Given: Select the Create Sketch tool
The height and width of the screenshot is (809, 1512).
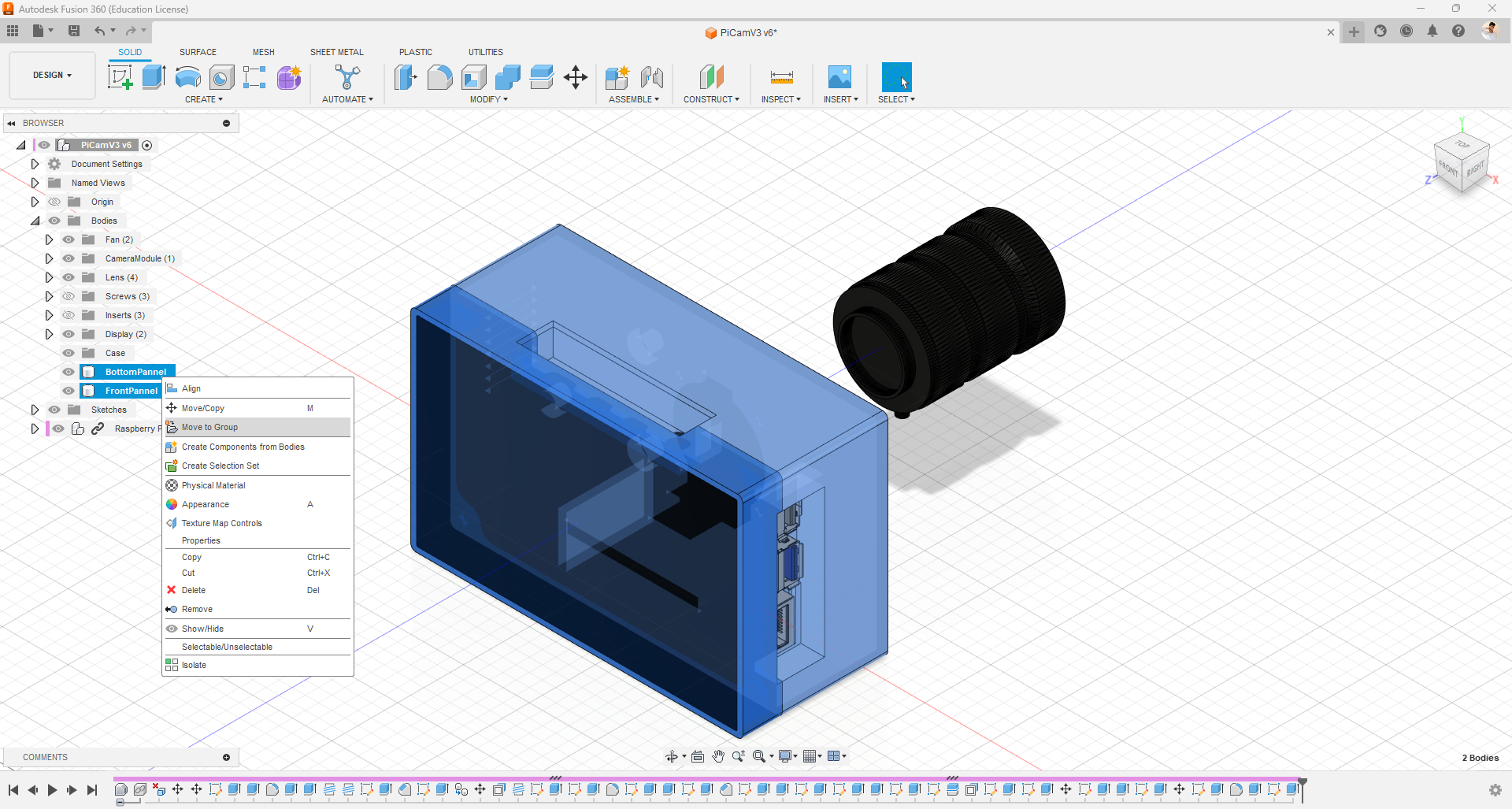Looking at the screenshot, I should [x=120, y=77].
